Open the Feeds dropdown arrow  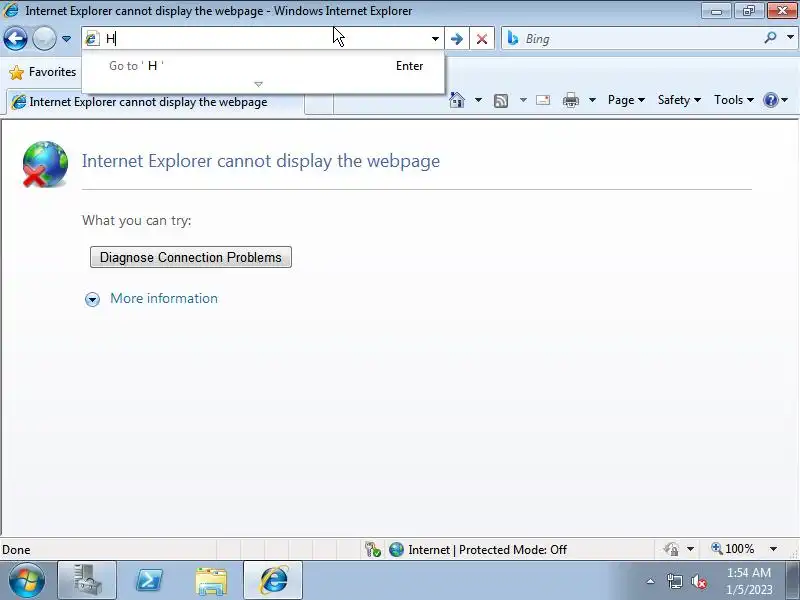click(x=523, y=100)
